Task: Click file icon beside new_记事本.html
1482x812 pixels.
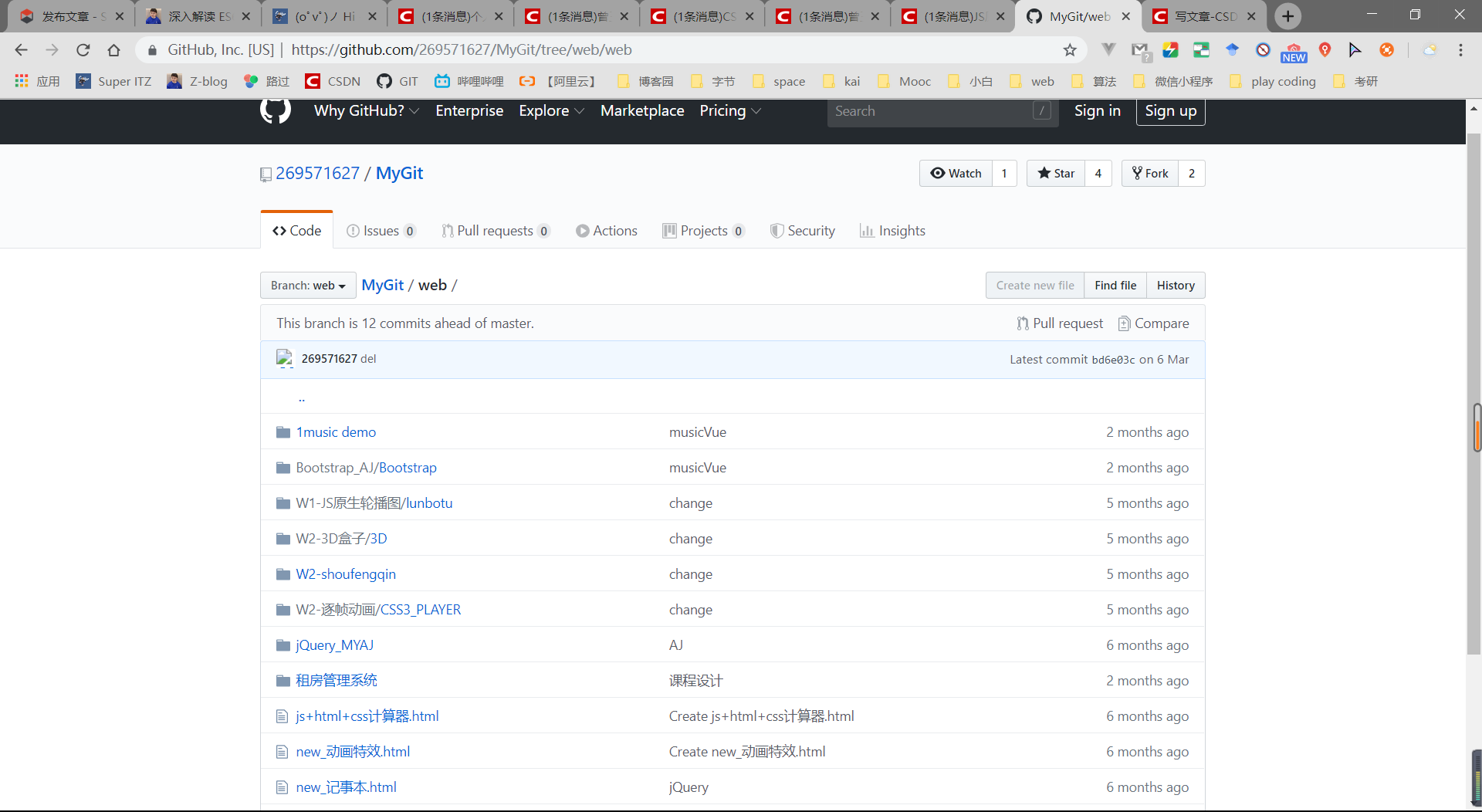Action: [283, 787]
